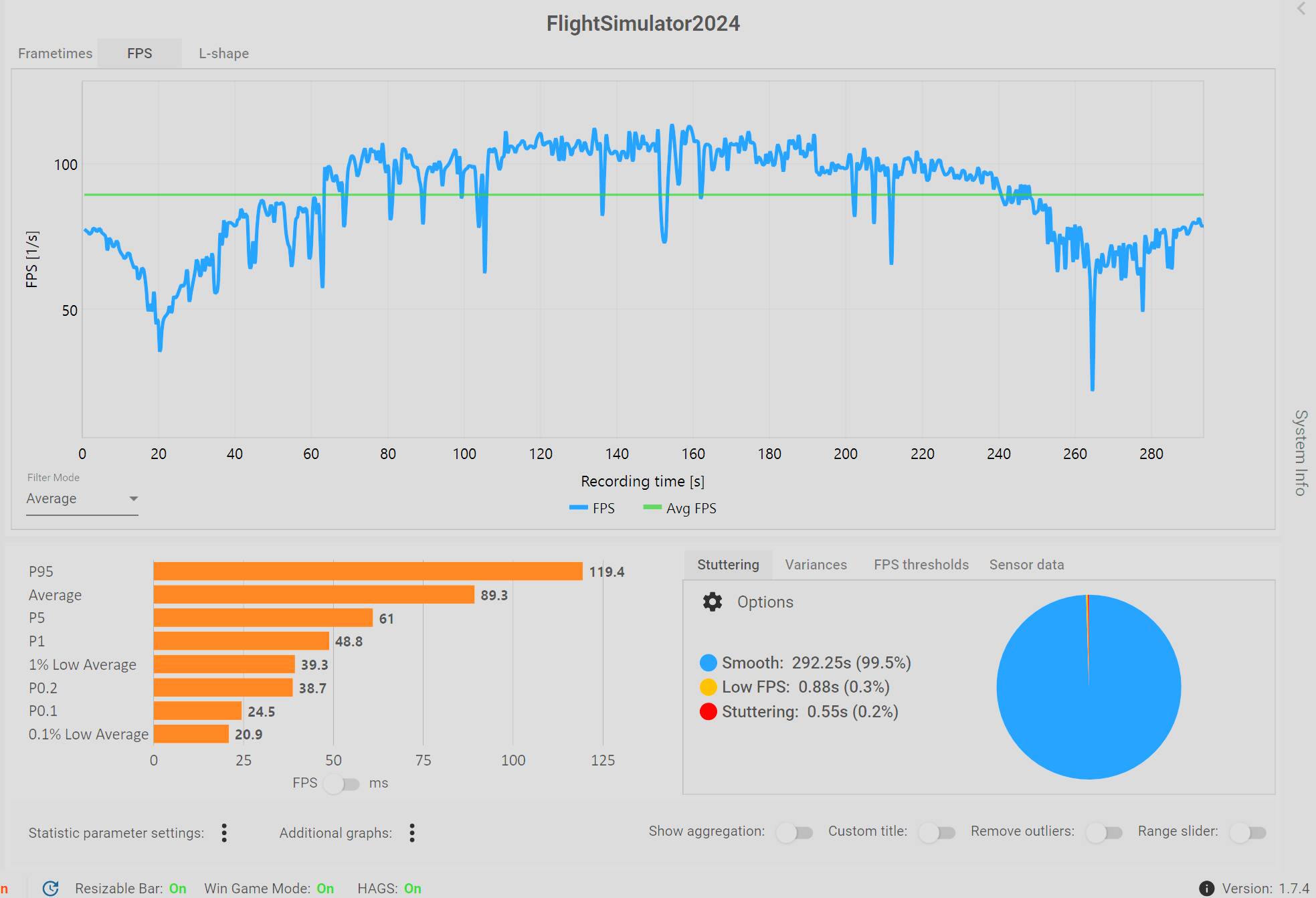Click the 0.1% Low Average bar
This screenshot has width=1316, height=898.
[191, 734]
